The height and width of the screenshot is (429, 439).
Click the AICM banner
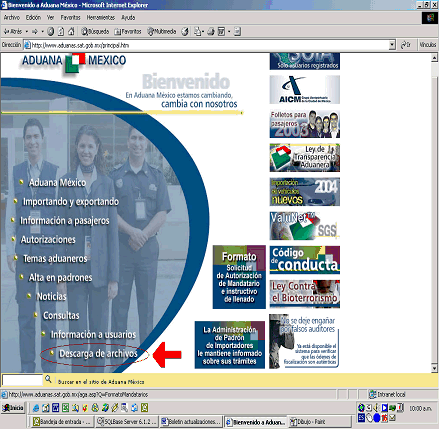(x=305, y=90)
